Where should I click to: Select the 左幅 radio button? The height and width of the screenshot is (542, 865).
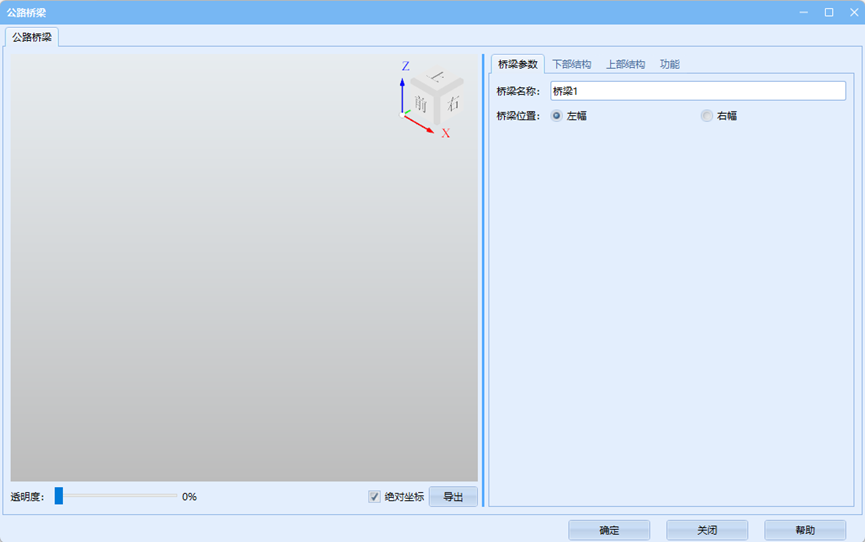557,116
